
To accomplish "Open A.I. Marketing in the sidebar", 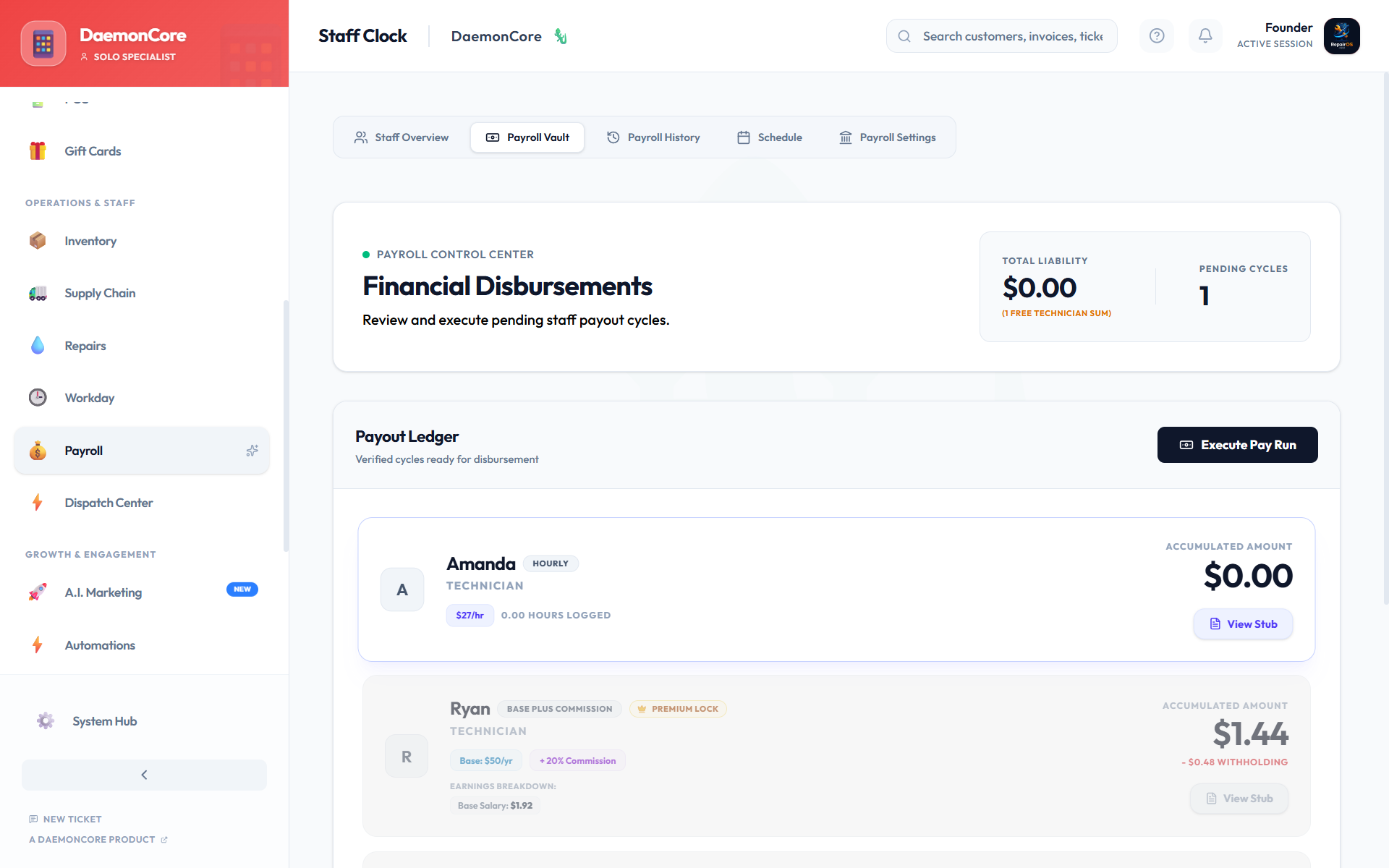I will [142, 592].
